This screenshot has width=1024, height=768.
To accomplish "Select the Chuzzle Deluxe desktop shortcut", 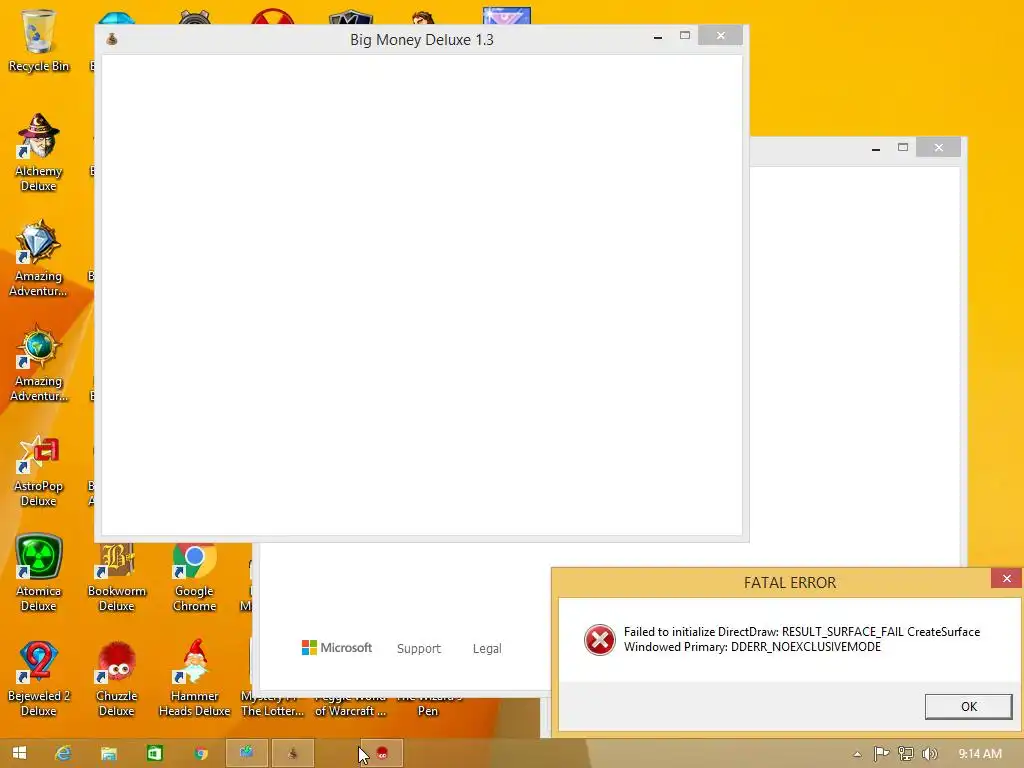I will (116, 679).
